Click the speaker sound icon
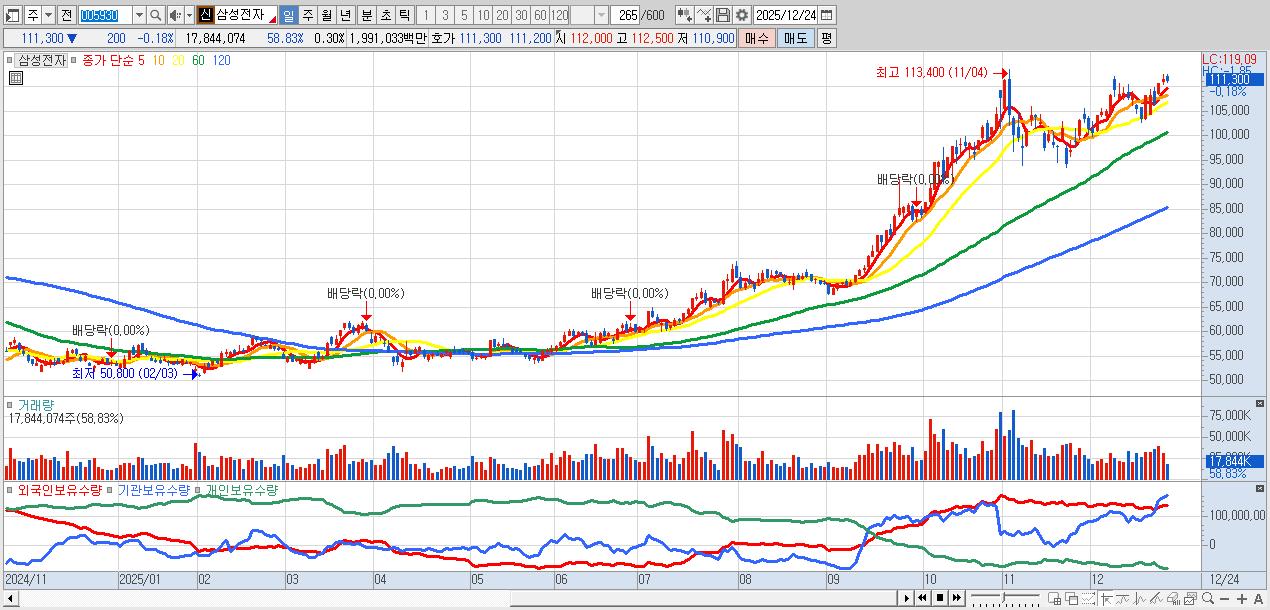The image size is (1270, 610). point(175,15)
